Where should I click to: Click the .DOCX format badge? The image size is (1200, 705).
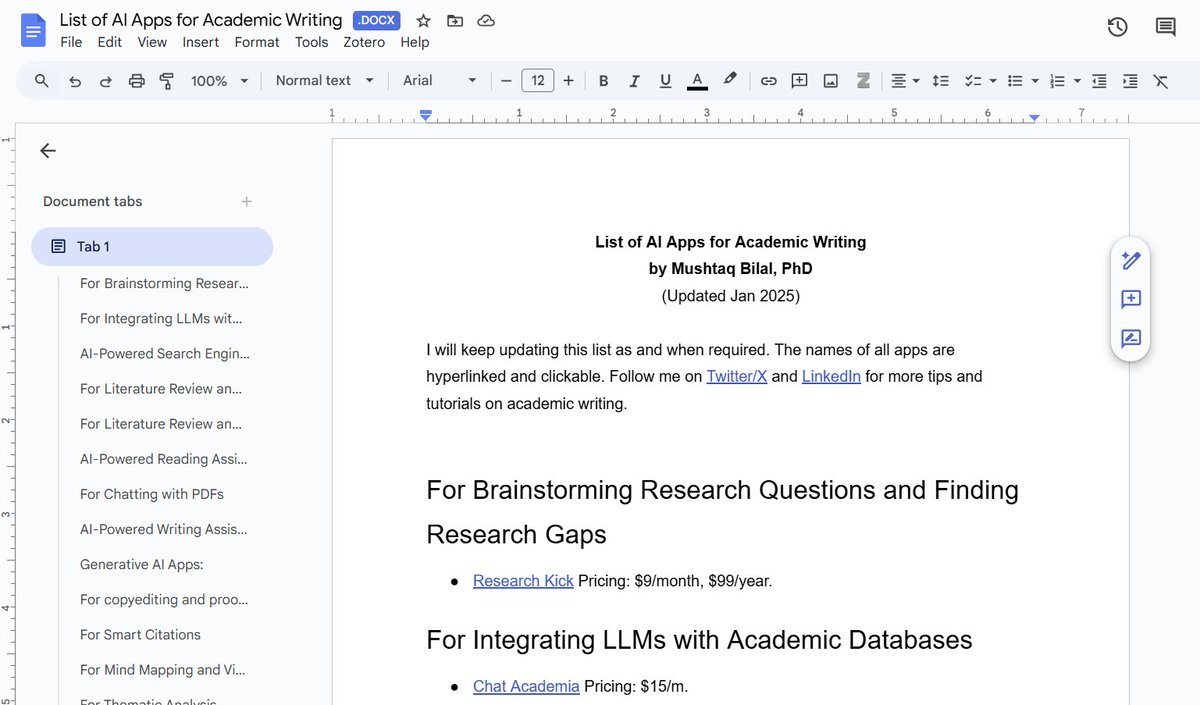pyautogui.click(x=377, y=21)
